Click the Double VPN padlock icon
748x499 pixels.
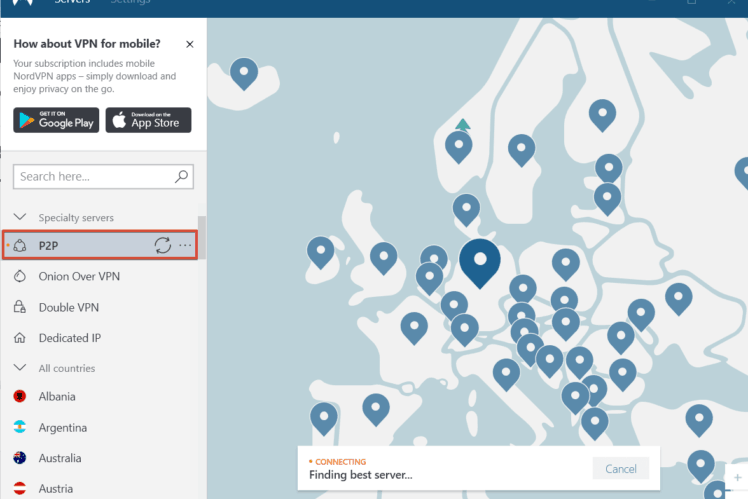click(20, 307)
